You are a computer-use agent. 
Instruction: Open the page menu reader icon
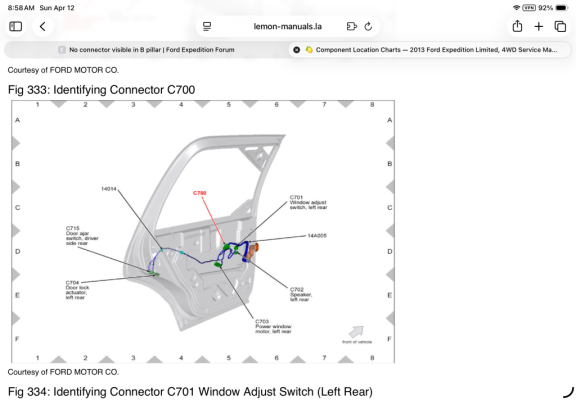pos(207,26)
